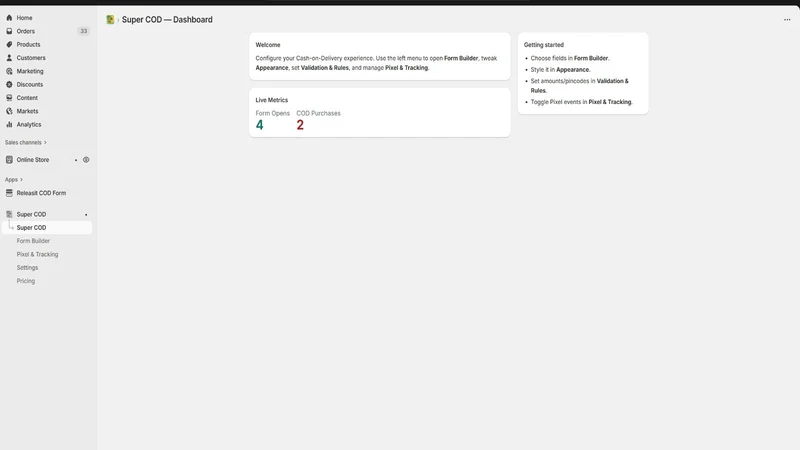Open the Orders page
This screenshot has width=800, height=450.
coord(26,31)
